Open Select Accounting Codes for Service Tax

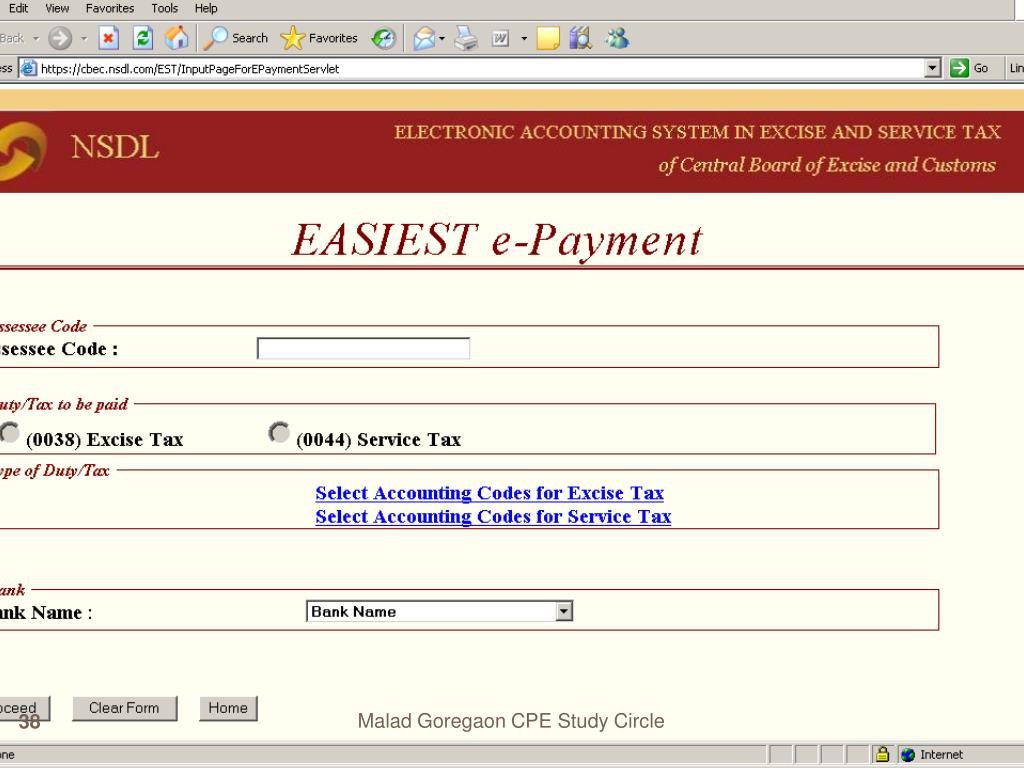tap(493, 517)
